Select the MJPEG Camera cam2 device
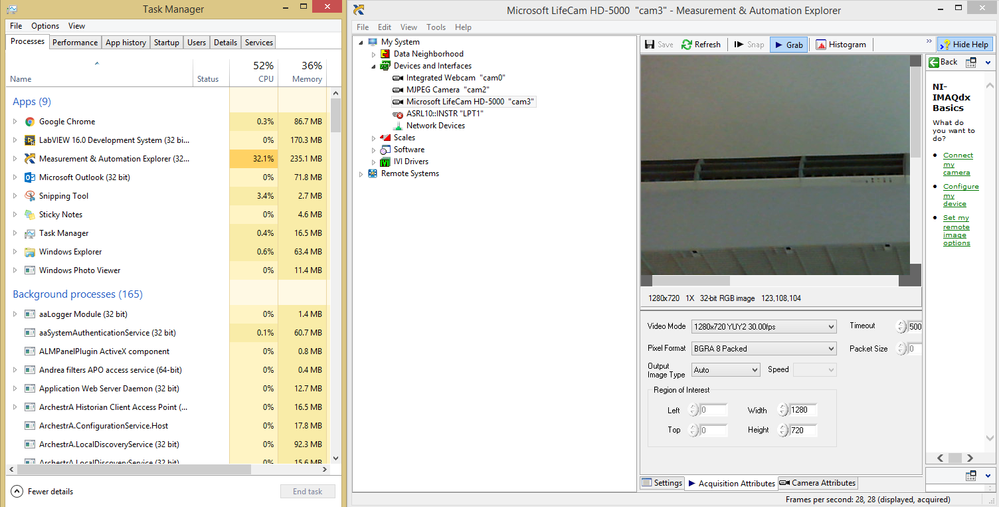 [448, 90]
